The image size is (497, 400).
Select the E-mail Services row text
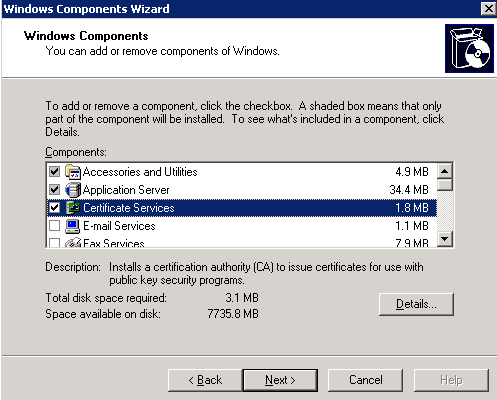(119, 226)
